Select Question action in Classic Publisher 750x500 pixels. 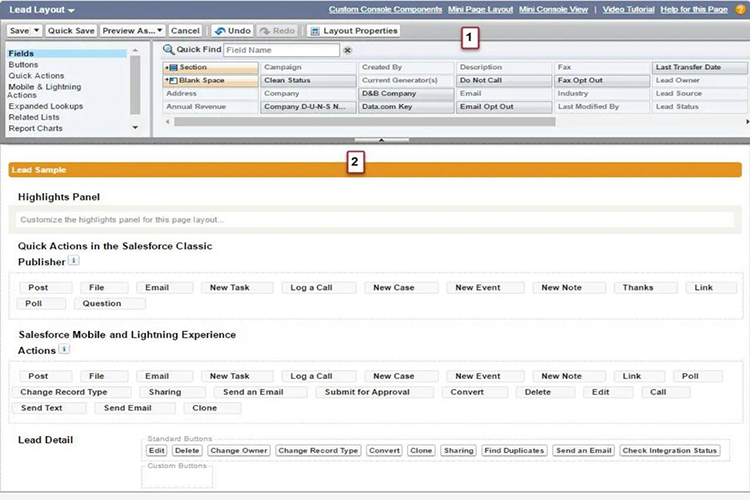110,303
